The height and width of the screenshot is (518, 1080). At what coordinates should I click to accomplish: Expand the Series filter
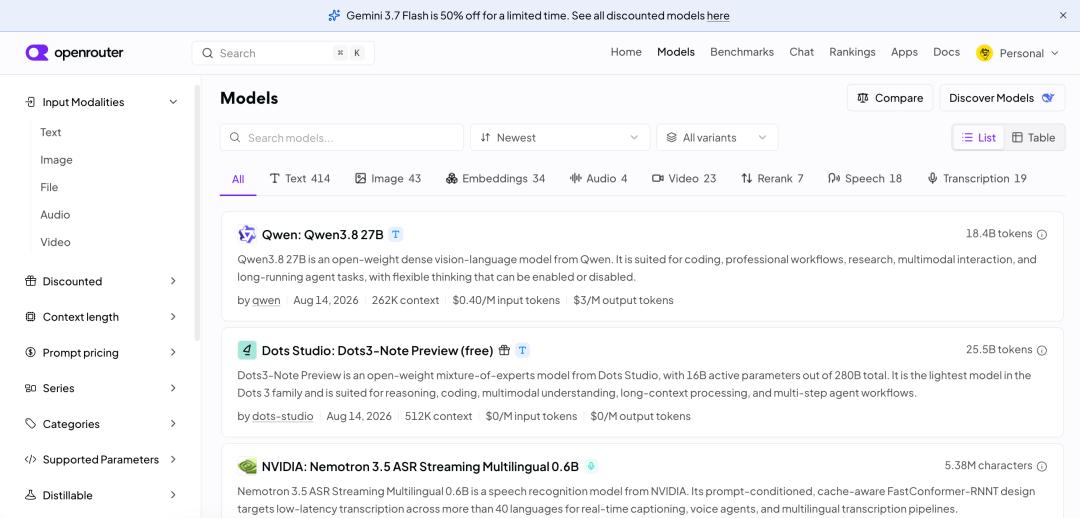click(x=101, y=388)
